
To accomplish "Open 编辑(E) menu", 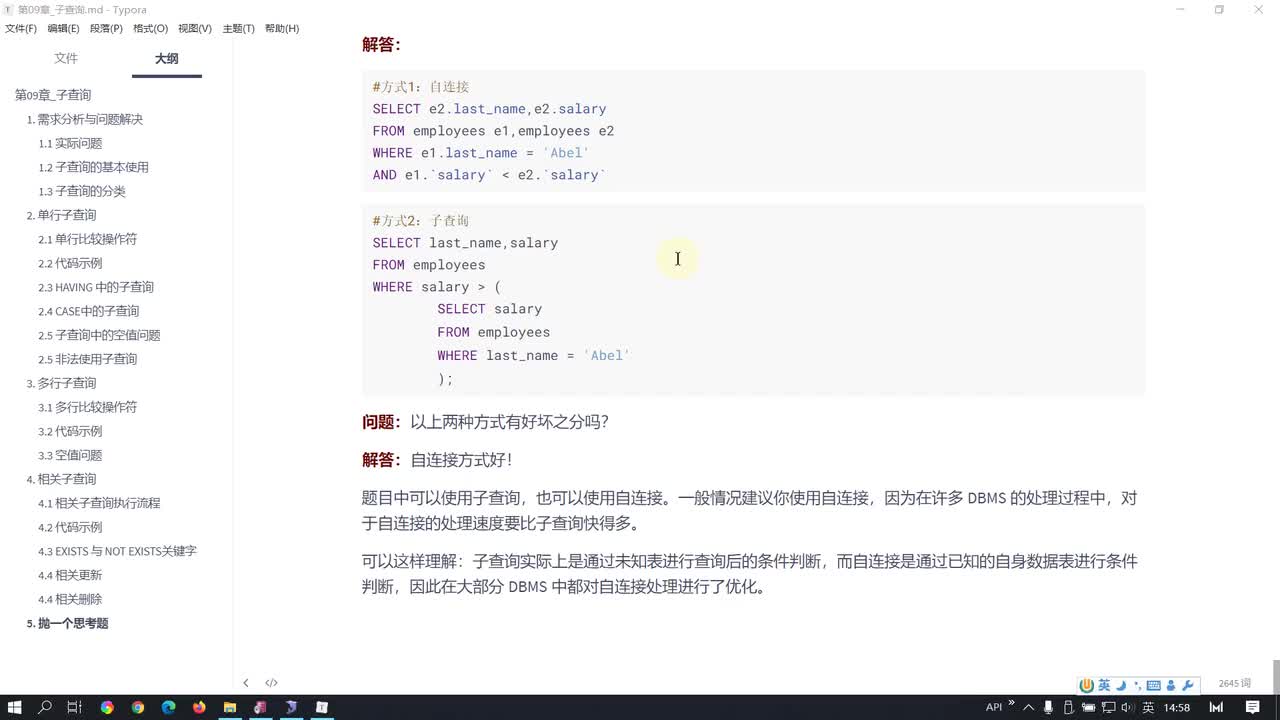I will pyautogui.click(x=63, y=28).
